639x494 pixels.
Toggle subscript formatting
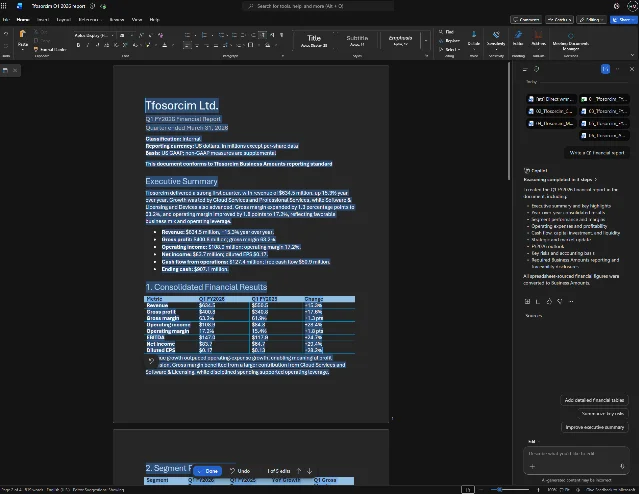tap(116, 45)
